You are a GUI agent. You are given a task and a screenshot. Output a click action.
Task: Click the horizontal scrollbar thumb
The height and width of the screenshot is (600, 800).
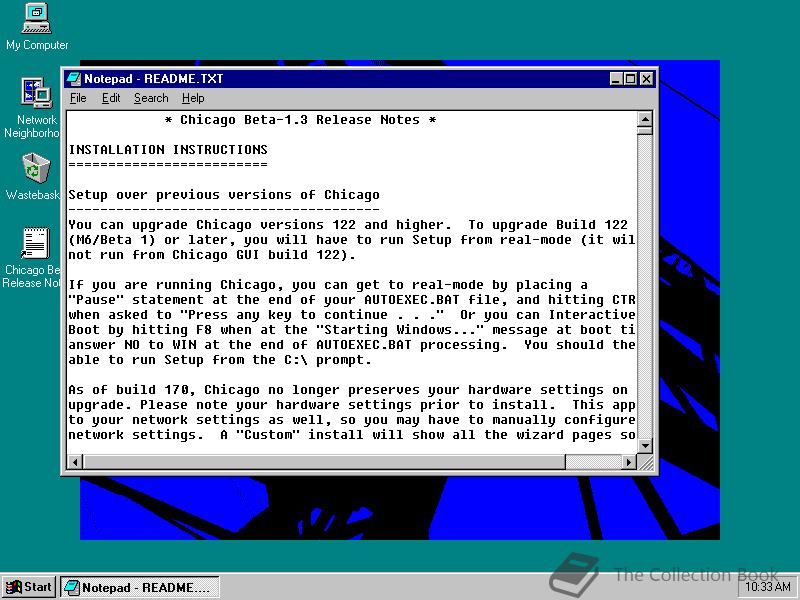tap(324, 462)
